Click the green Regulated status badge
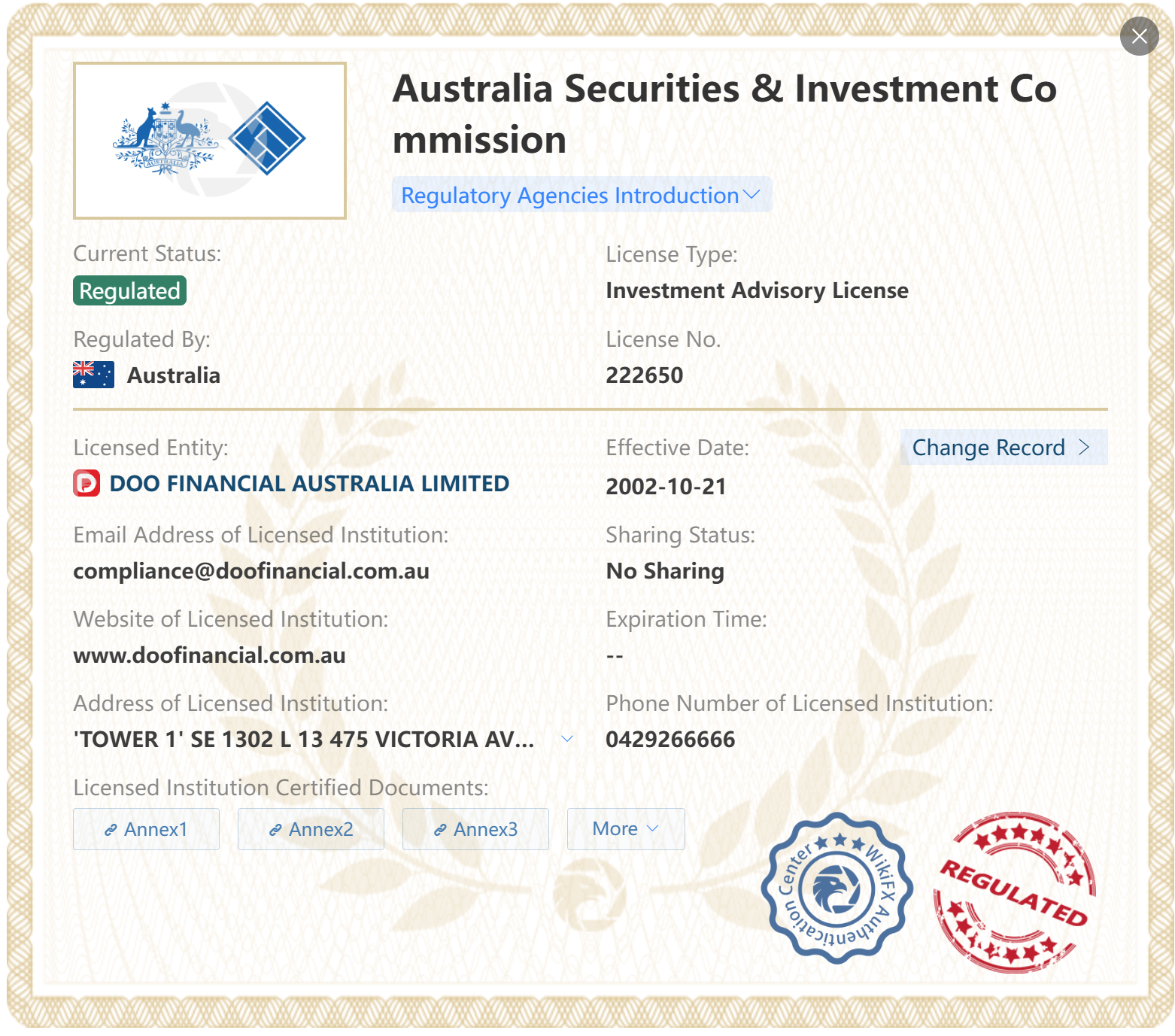 tap(129, 291)
